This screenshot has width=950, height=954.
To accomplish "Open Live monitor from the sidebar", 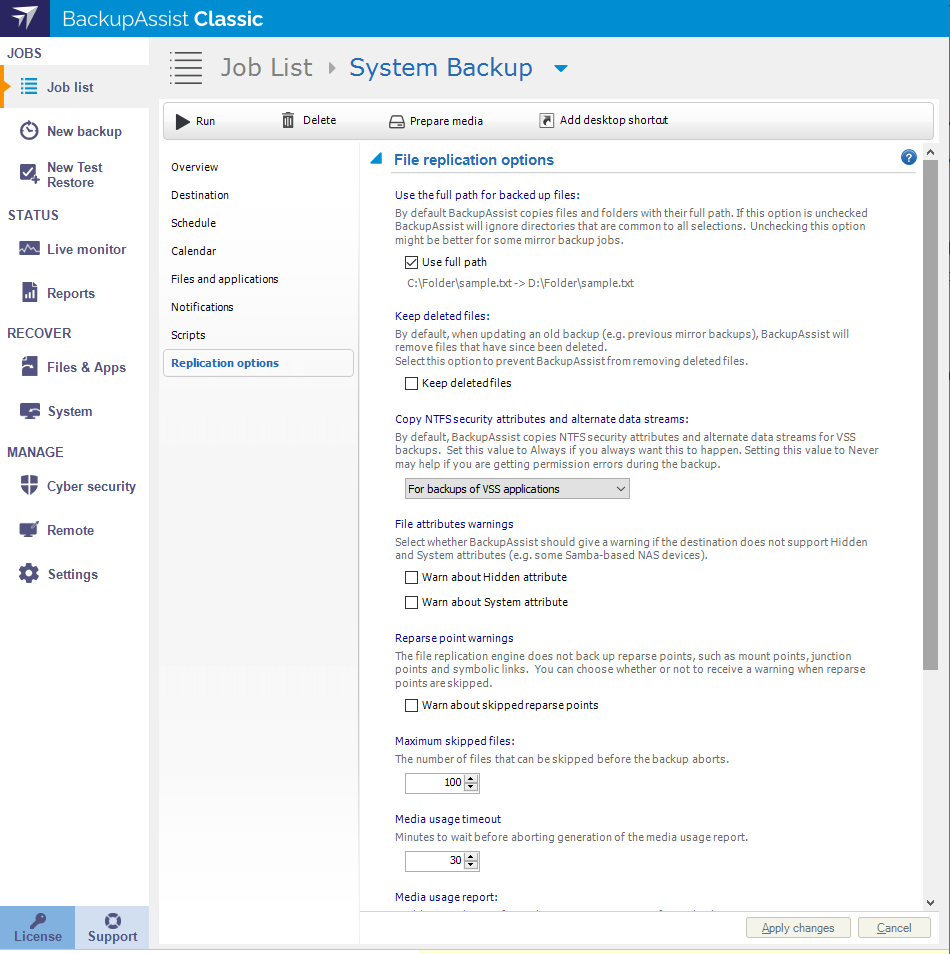I will 86,249.
